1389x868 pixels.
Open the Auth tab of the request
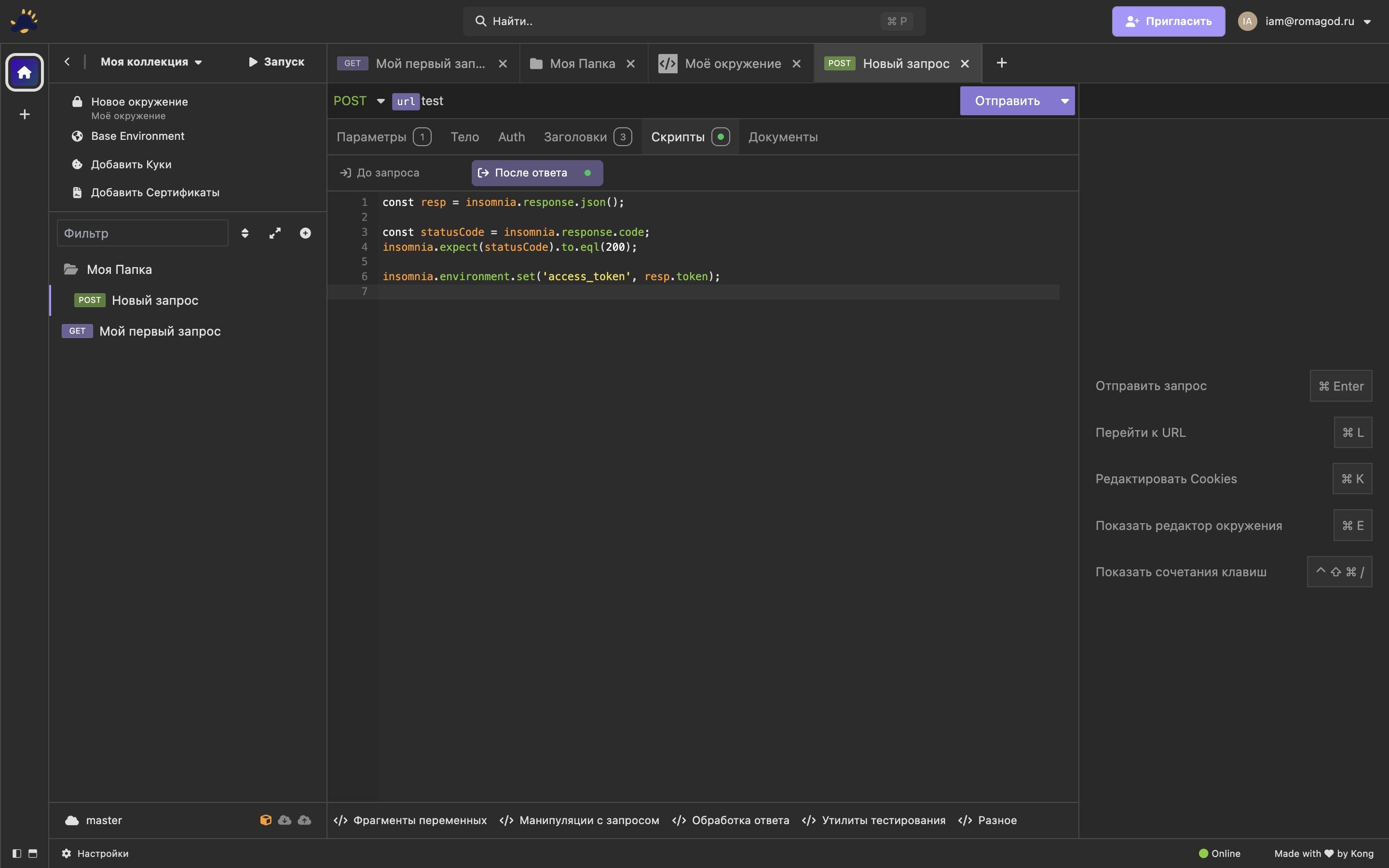(x=511, y=136)
